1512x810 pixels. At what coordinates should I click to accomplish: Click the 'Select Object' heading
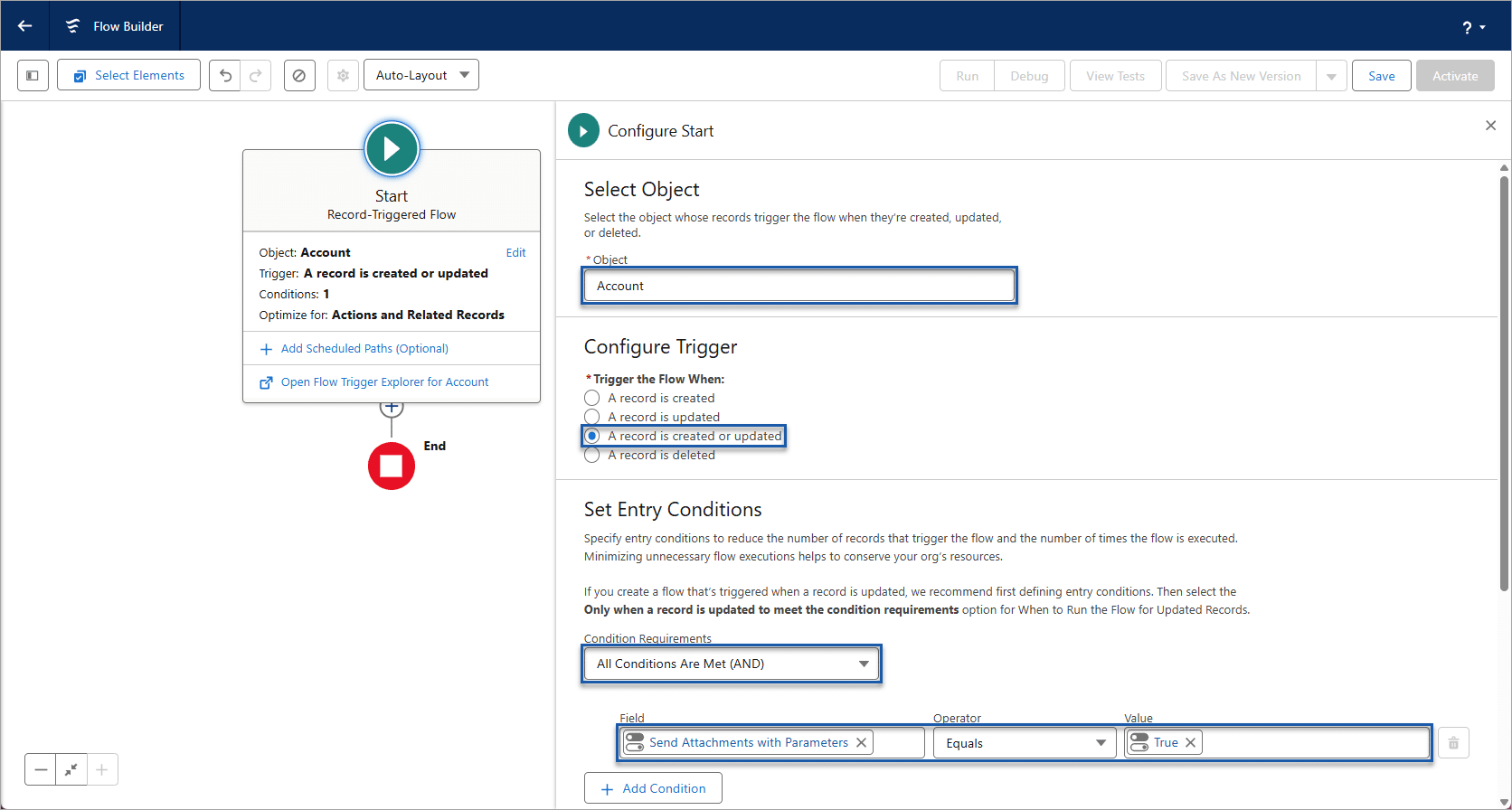[641, 190]
